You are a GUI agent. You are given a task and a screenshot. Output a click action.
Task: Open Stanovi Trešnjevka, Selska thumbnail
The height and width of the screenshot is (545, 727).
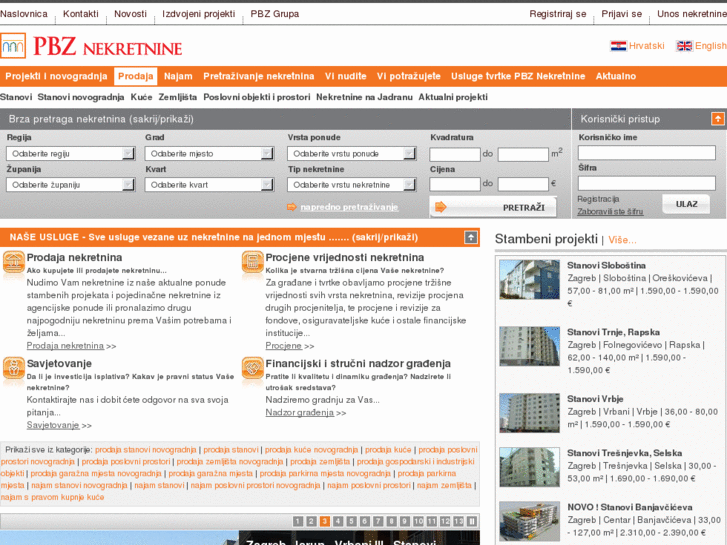pos(529,467)
